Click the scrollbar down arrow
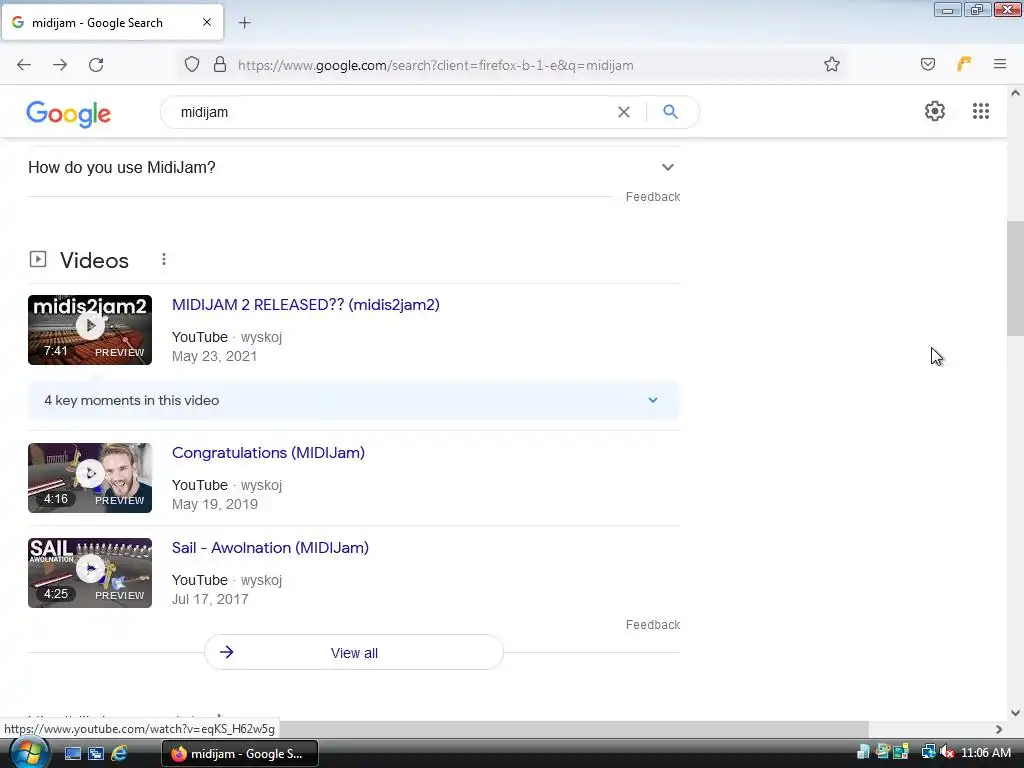 click(x=1015, y=713)
